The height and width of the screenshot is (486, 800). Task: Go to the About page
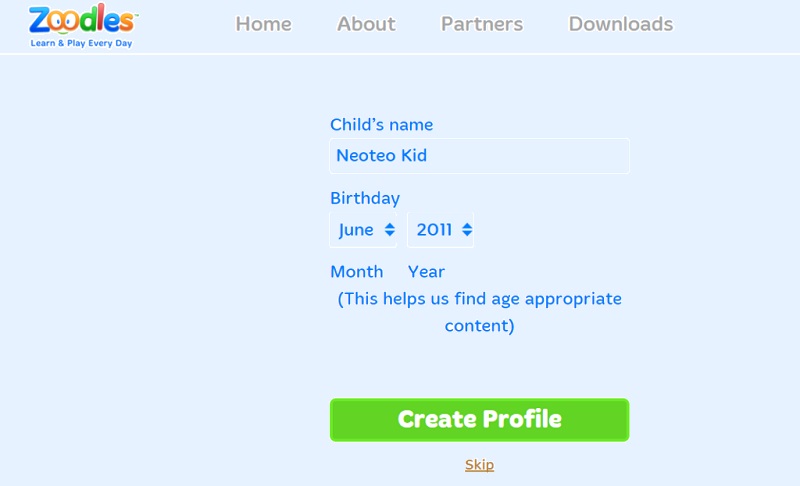click(x=366, y=24)
